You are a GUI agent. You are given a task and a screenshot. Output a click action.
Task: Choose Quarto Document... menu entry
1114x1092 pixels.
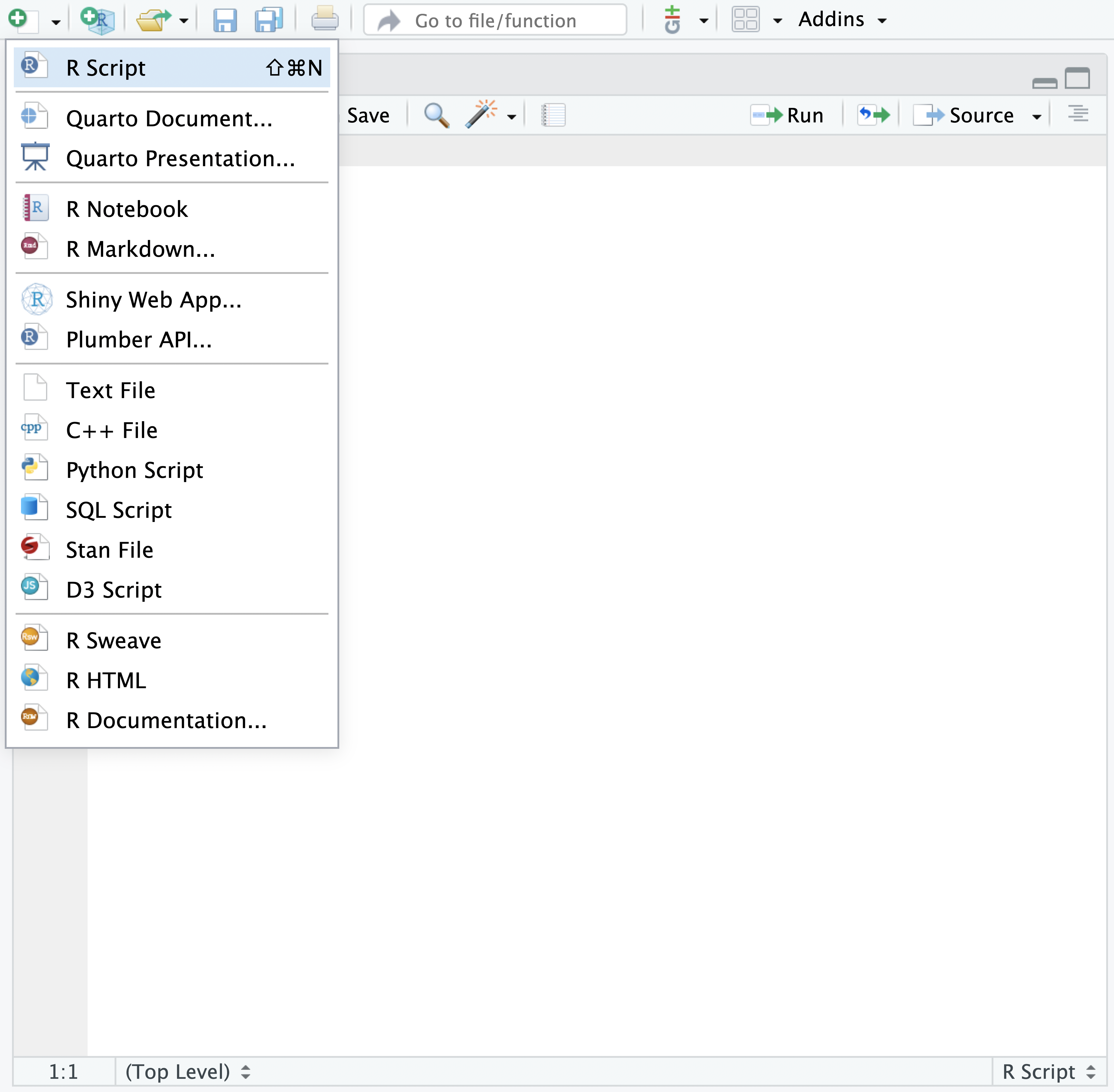tap(172, 118)
